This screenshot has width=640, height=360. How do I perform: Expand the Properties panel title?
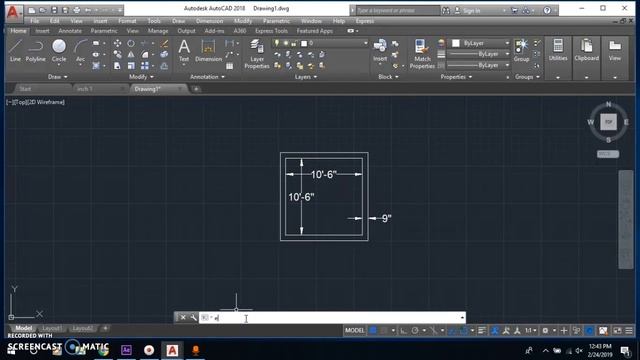pyautogui.click(x=456, y=77)
